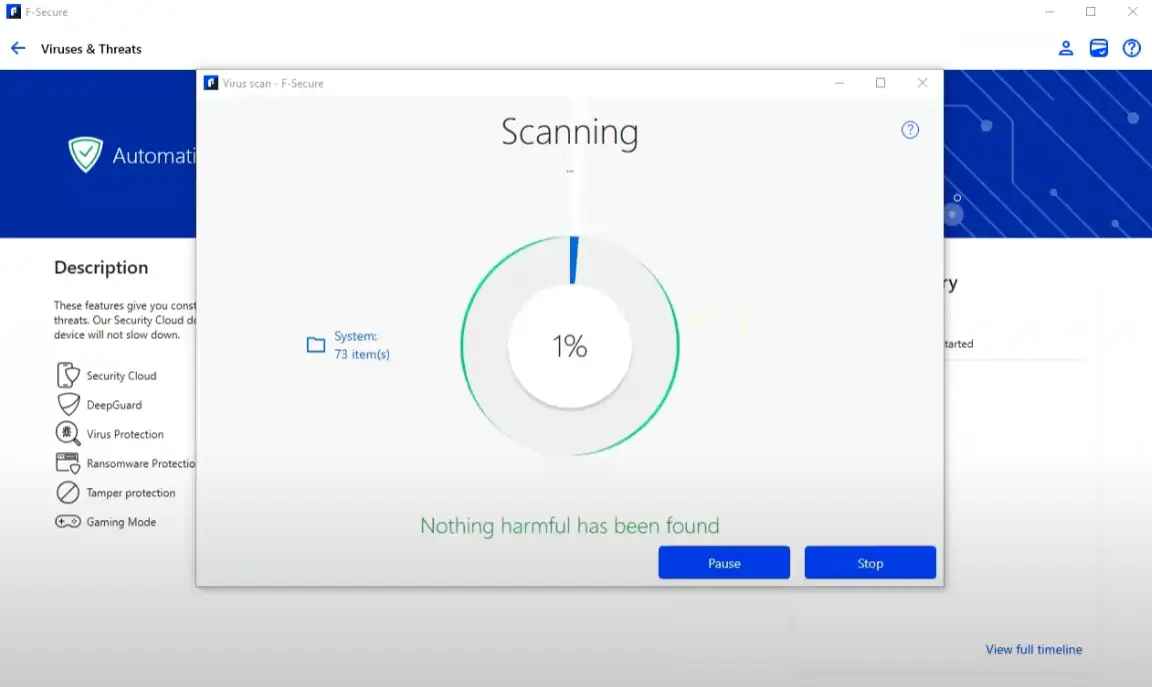Click the Tamper protection icon
This screenshot has height=687, width=1152.
(x=68, y=493)
